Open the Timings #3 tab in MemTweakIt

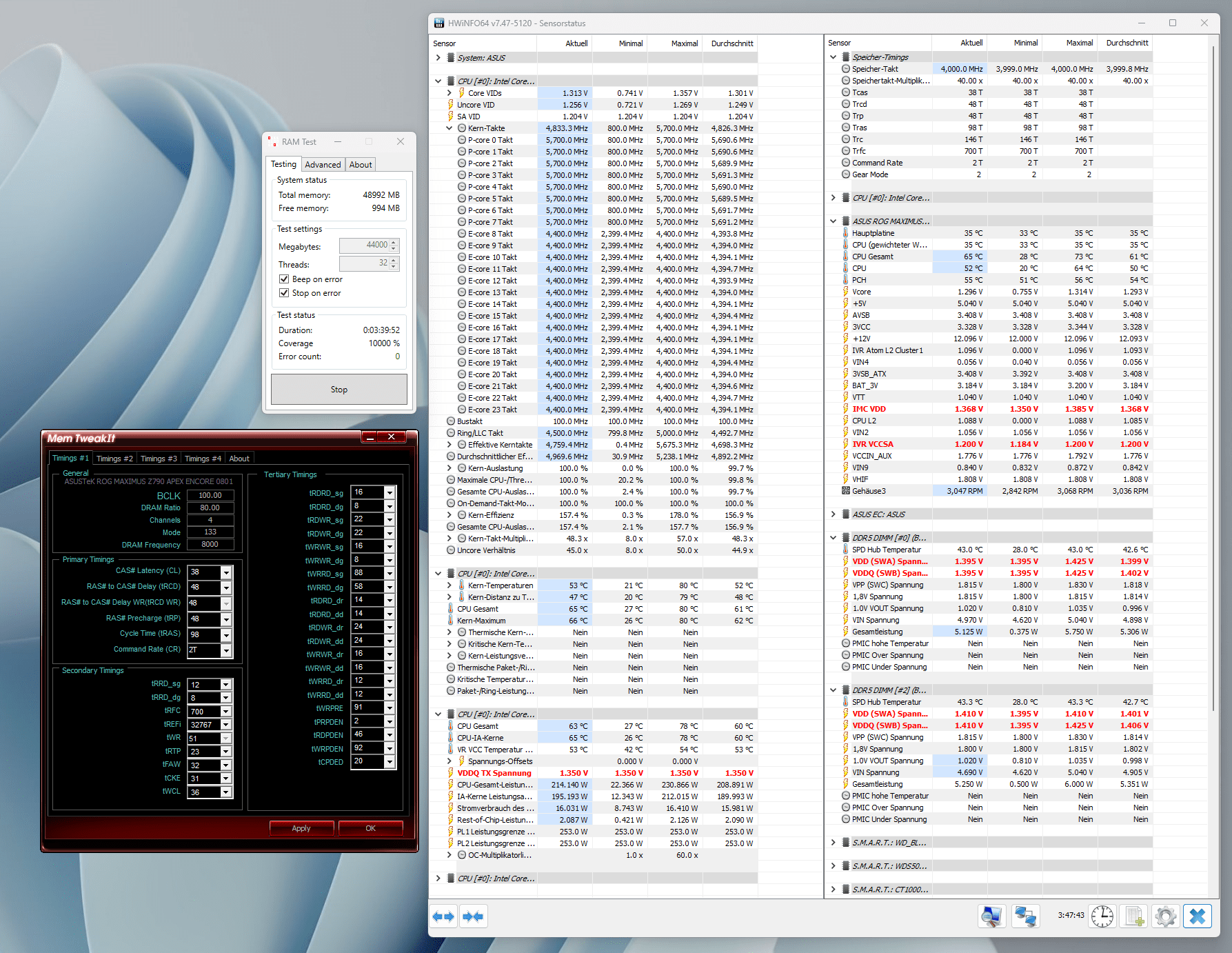[159, 459]
